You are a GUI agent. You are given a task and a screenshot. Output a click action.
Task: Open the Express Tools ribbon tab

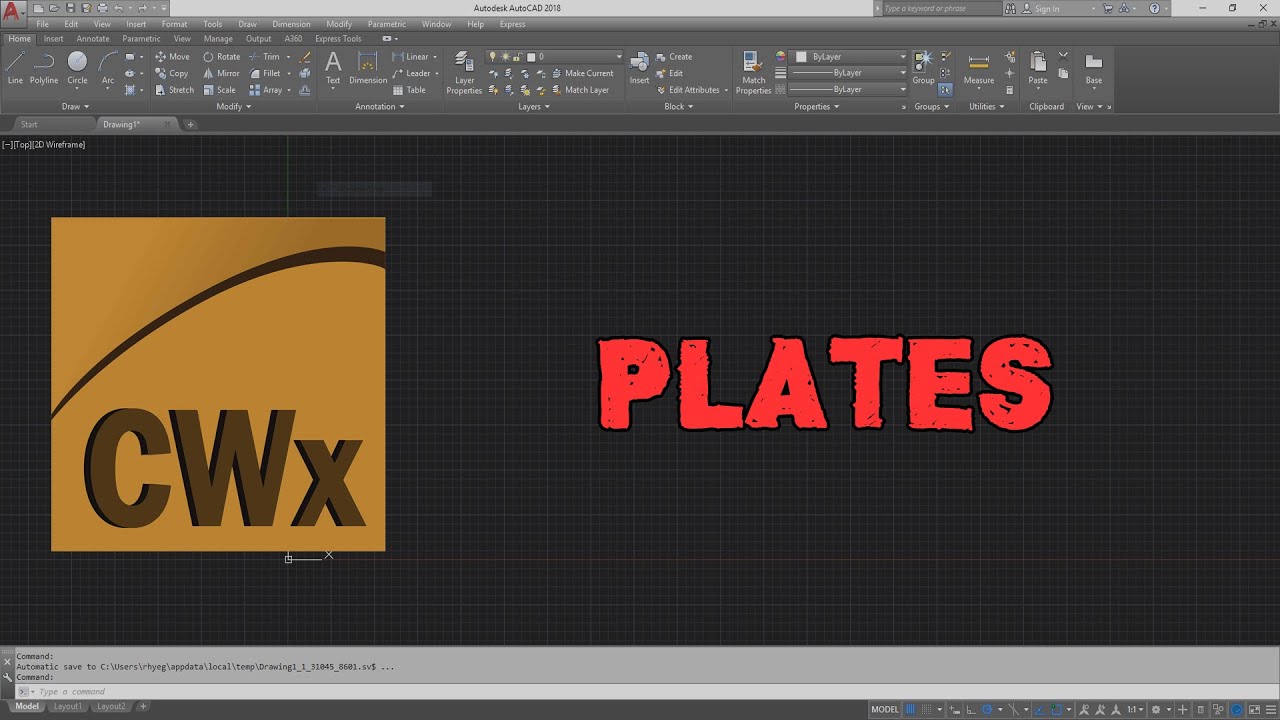coord(338,39)
